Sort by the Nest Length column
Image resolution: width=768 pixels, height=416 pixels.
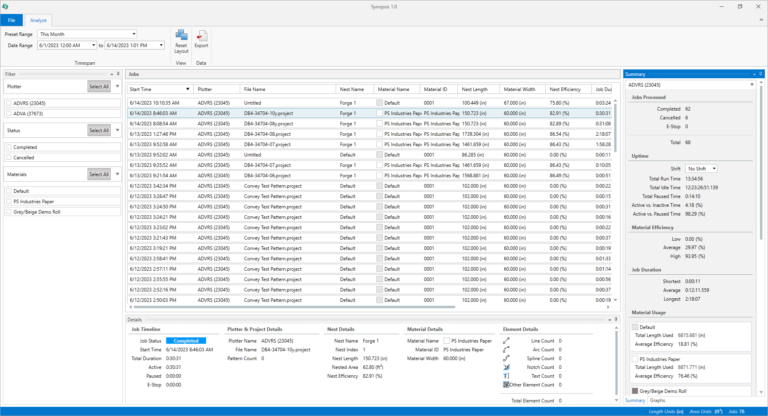point(479,89)
